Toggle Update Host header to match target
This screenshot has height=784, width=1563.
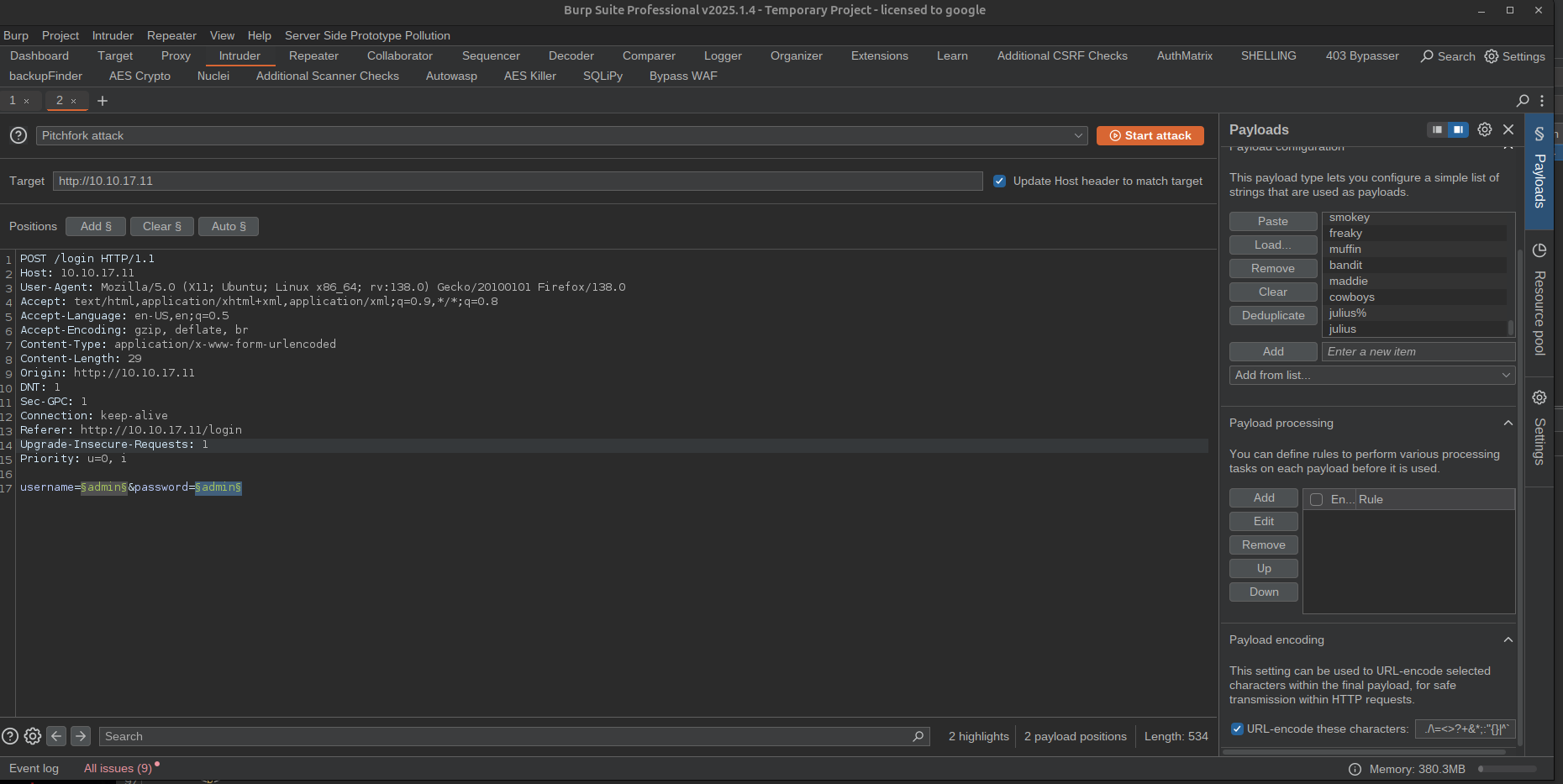tap(1000, 181)
